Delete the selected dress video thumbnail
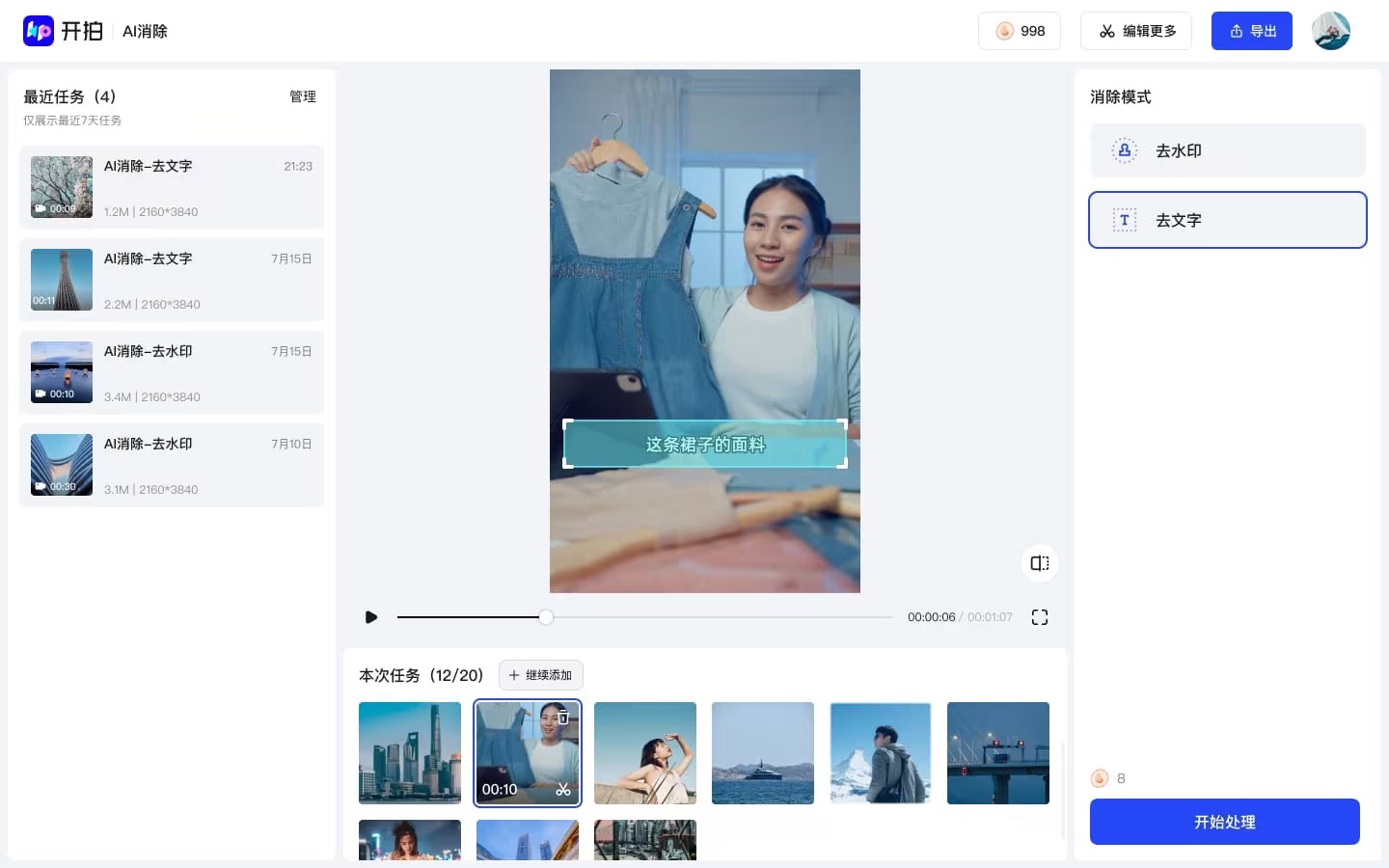The width and height of the screenshot is (1389, 868). click(x=563, y=717)
